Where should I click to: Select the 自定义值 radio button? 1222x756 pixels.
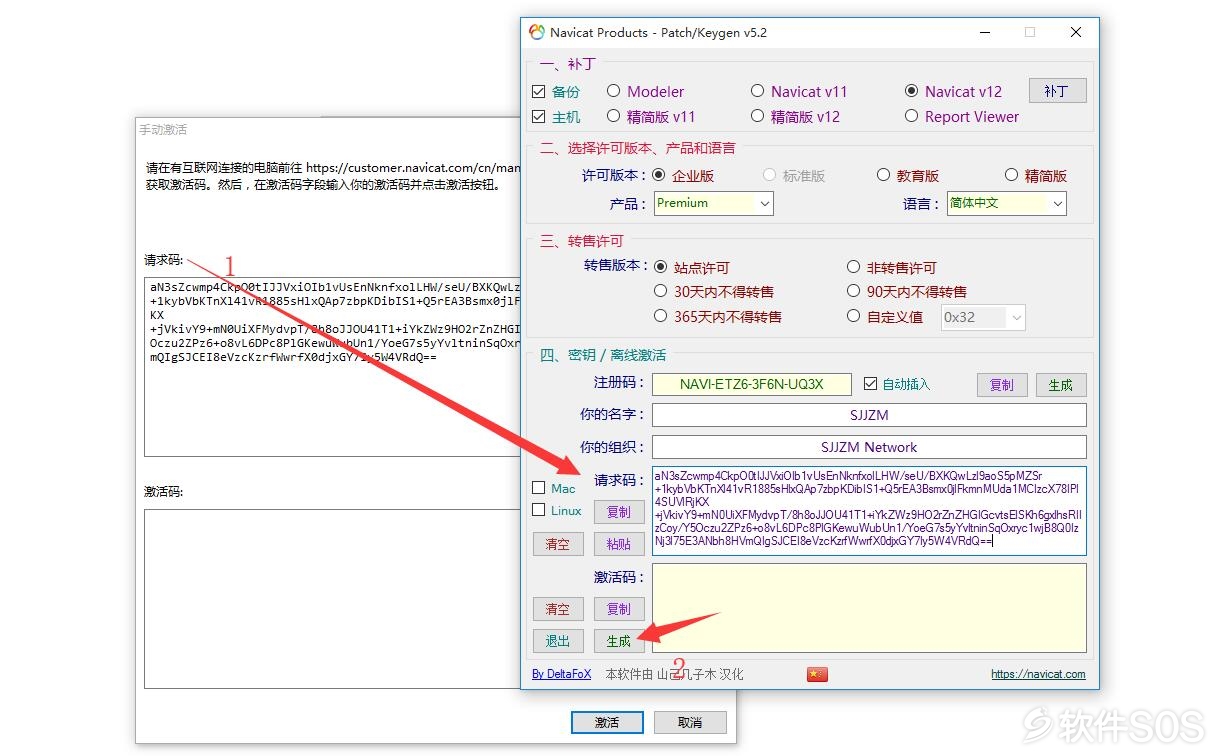tap(853, 316)
